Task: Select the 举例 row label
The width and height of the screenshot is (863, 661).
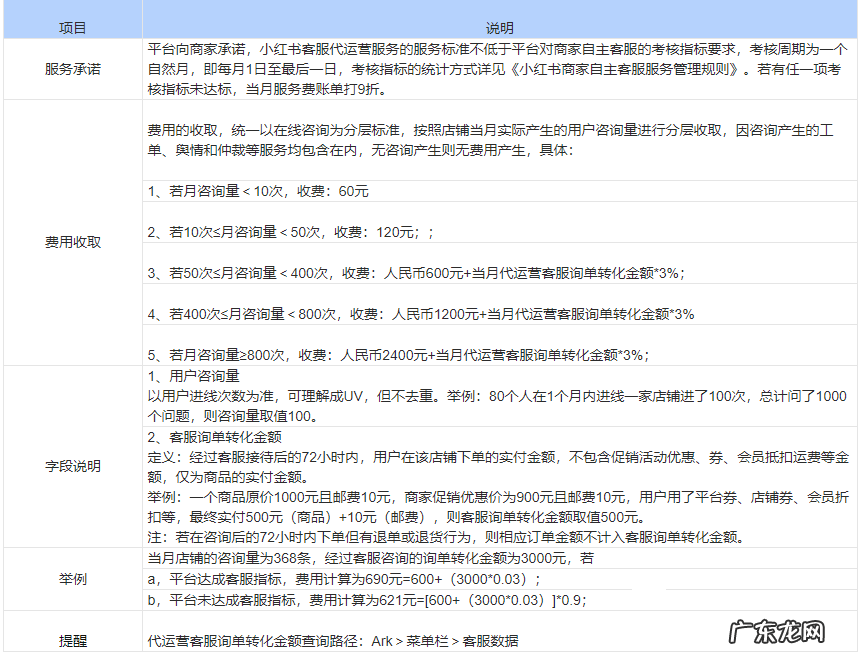Action: point(72,579)
